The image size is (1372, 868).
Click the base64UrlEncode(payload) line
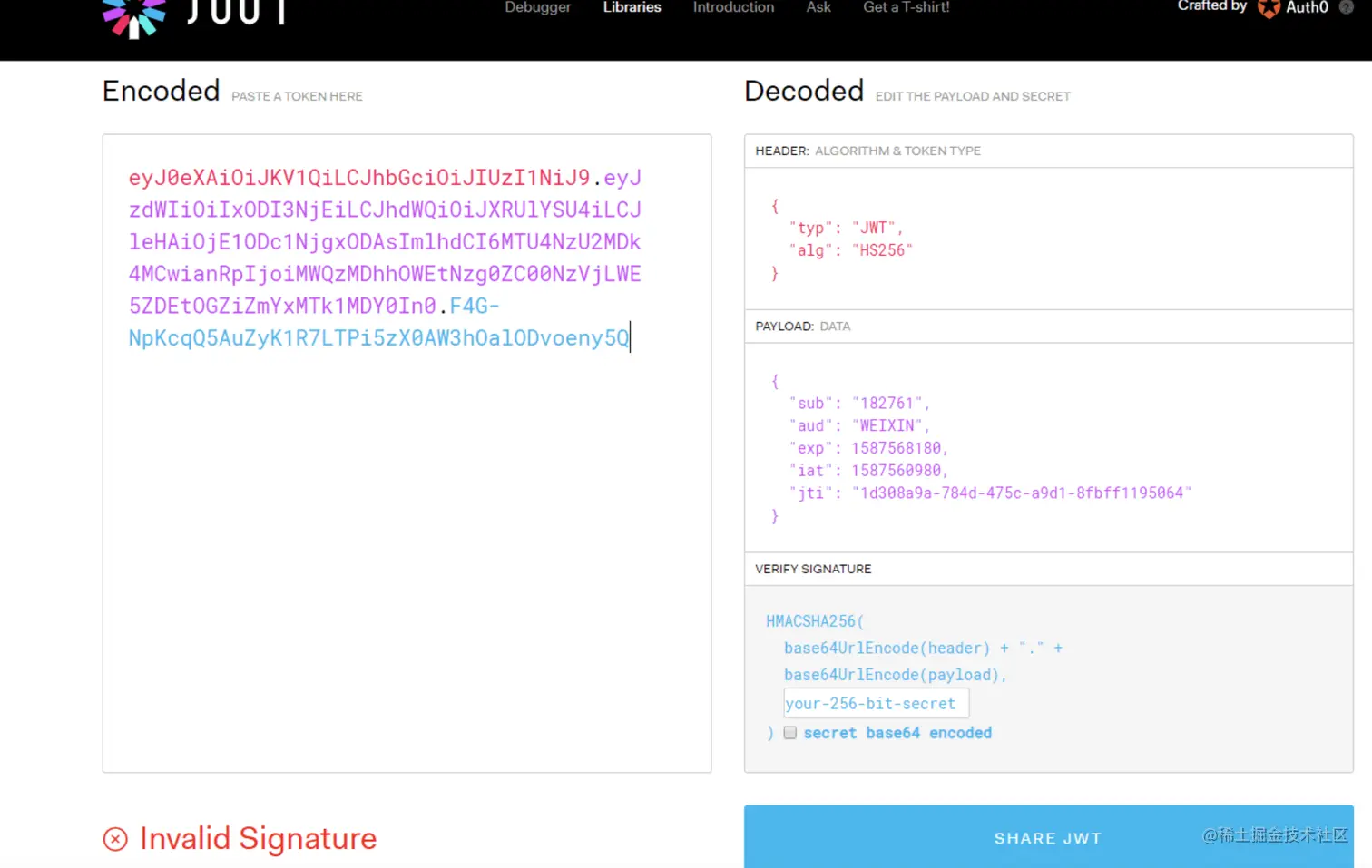click(896, 675)
